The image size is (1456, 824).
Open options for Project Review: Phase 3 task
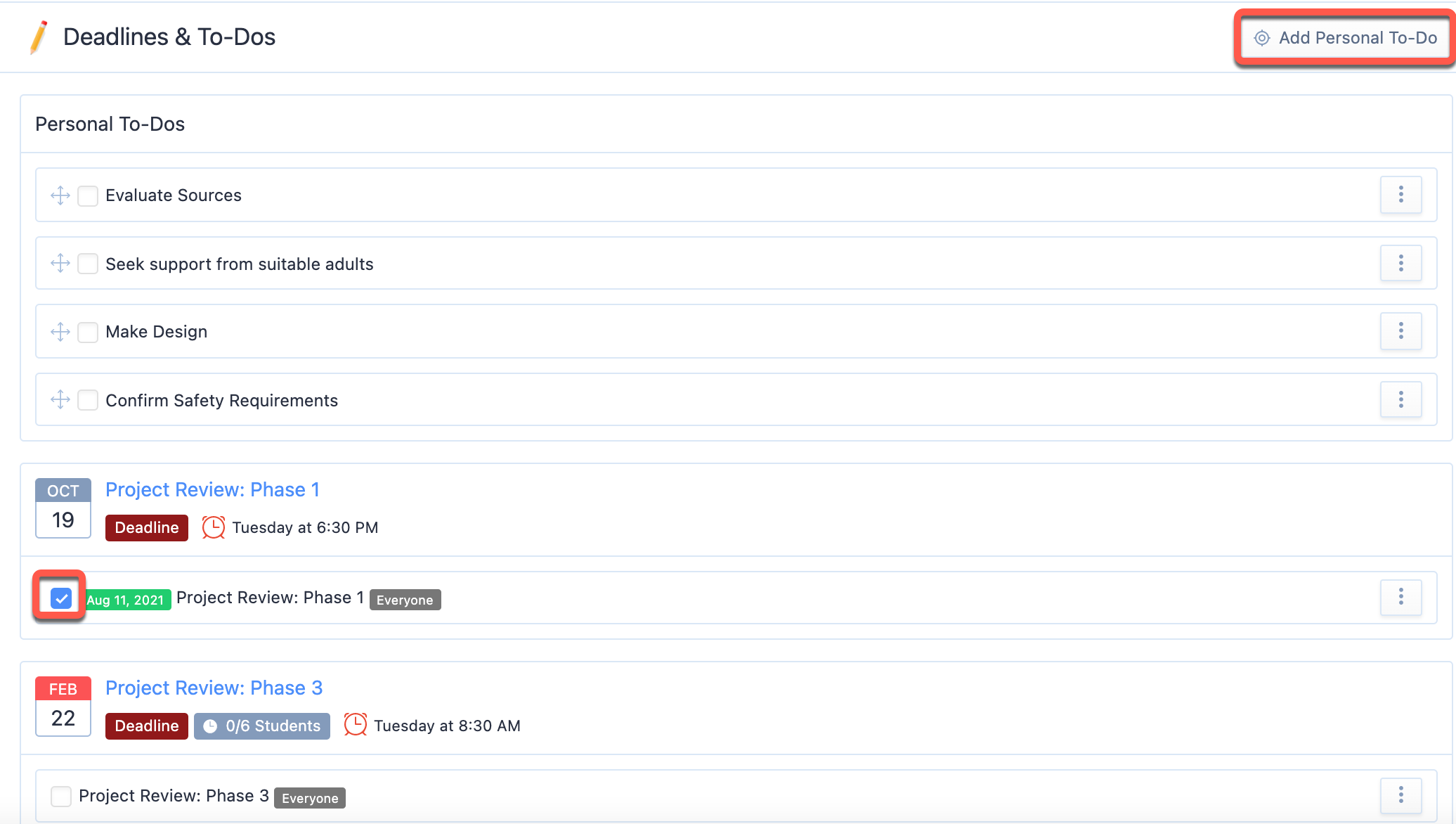pyautogui.click(x=1400, y=795)
